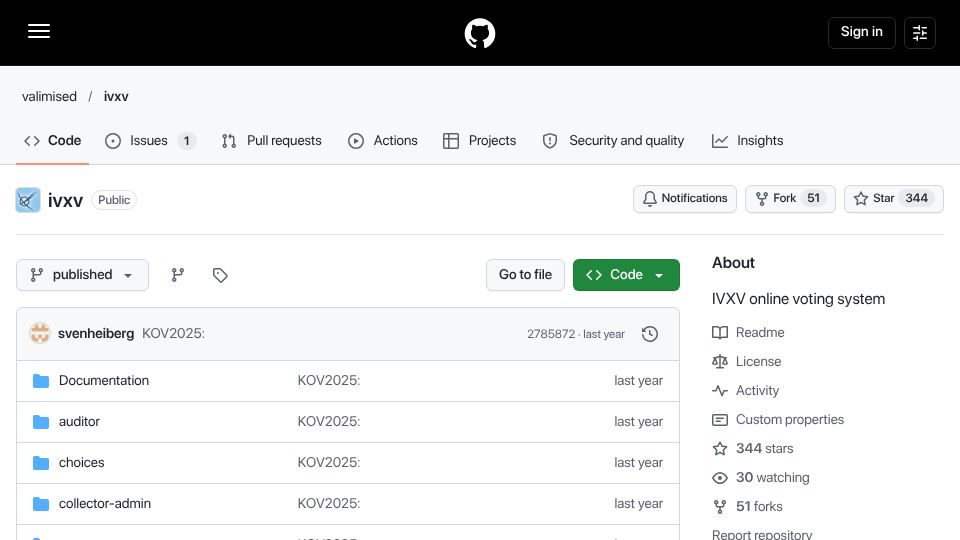Image resolution: width=960 pixels, height=540 pixels.
Task: Click the Readme book icon
Action: click(x=720, y=332)
